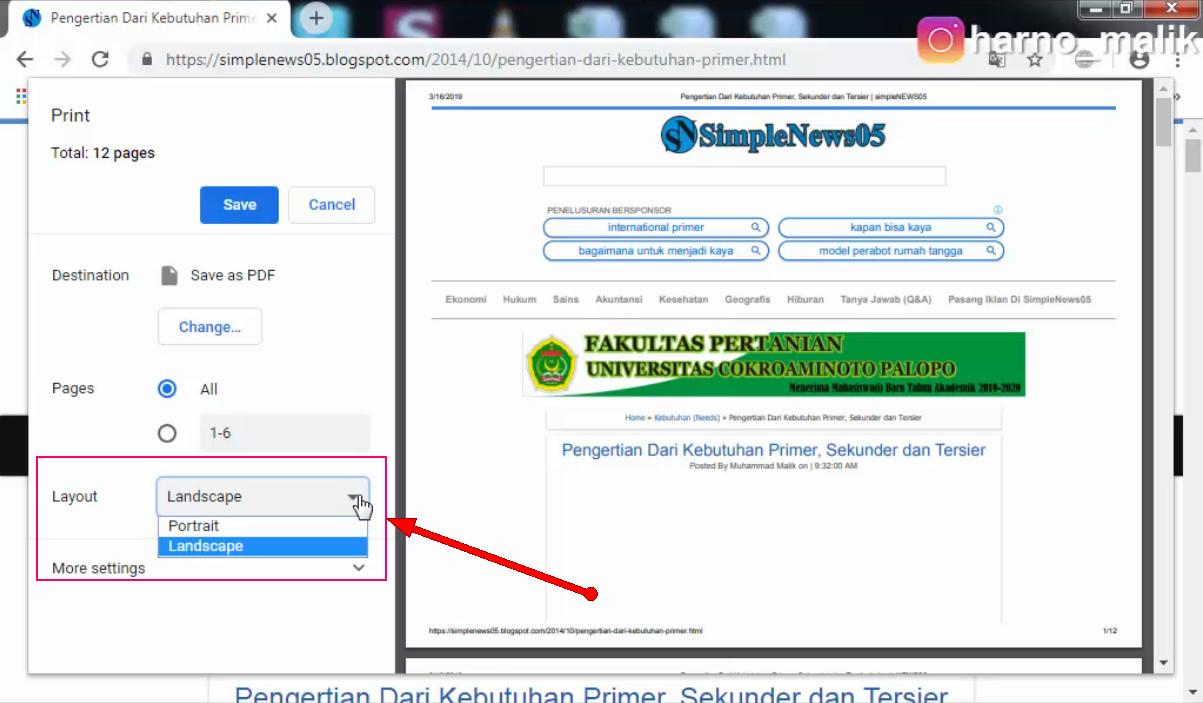Click 'bagaimana untuk menjadi kaya' search pill
The image size is (1203, 703).
(x=656, y=251)
